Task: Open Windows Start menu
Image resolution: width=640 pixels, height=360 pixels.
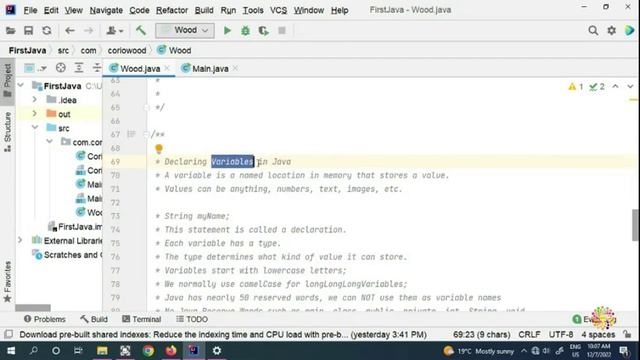Action: click(x=11, y=351)
